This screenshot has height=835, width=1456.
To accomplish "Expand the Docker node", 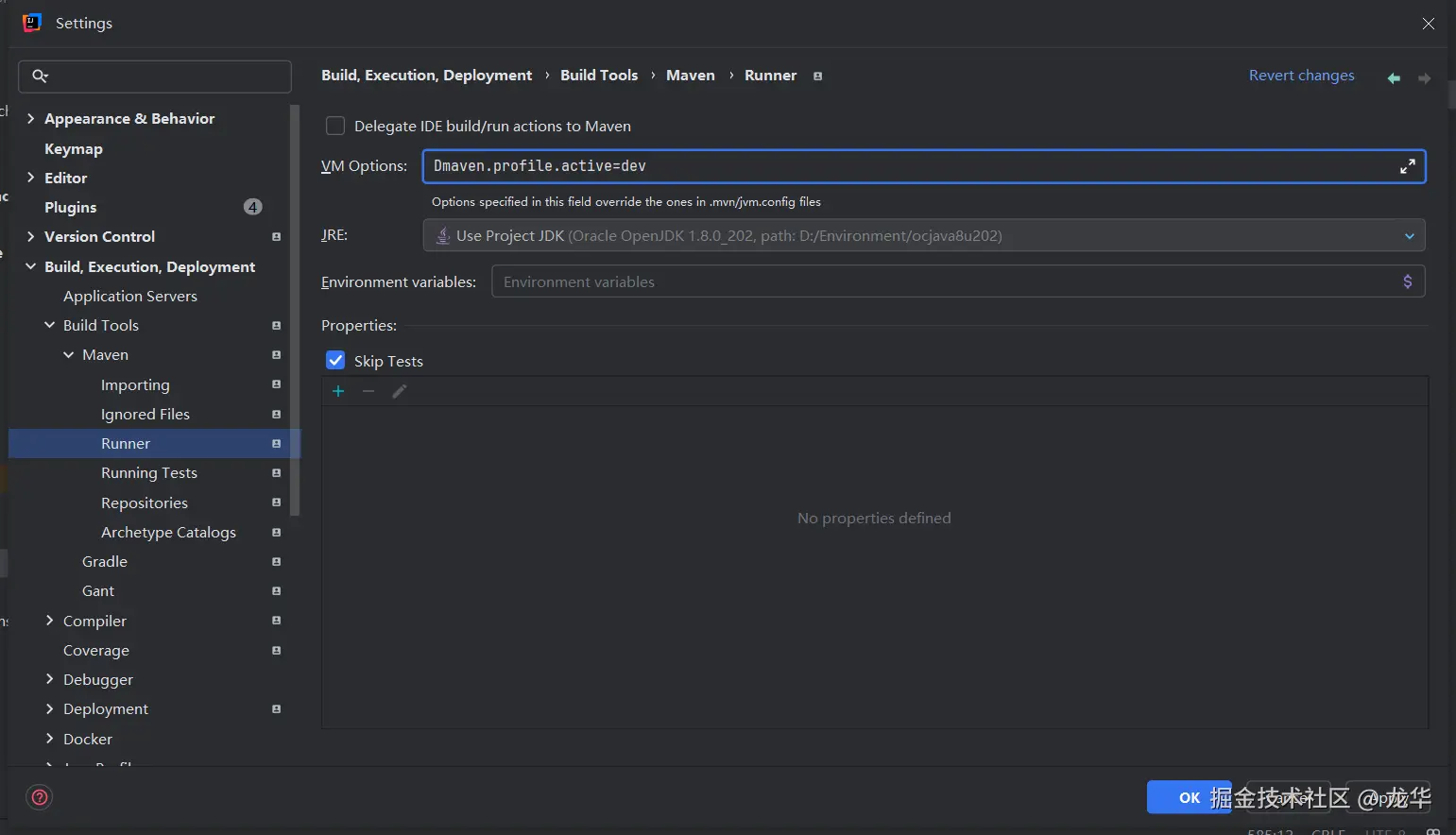I will point(50,739).
